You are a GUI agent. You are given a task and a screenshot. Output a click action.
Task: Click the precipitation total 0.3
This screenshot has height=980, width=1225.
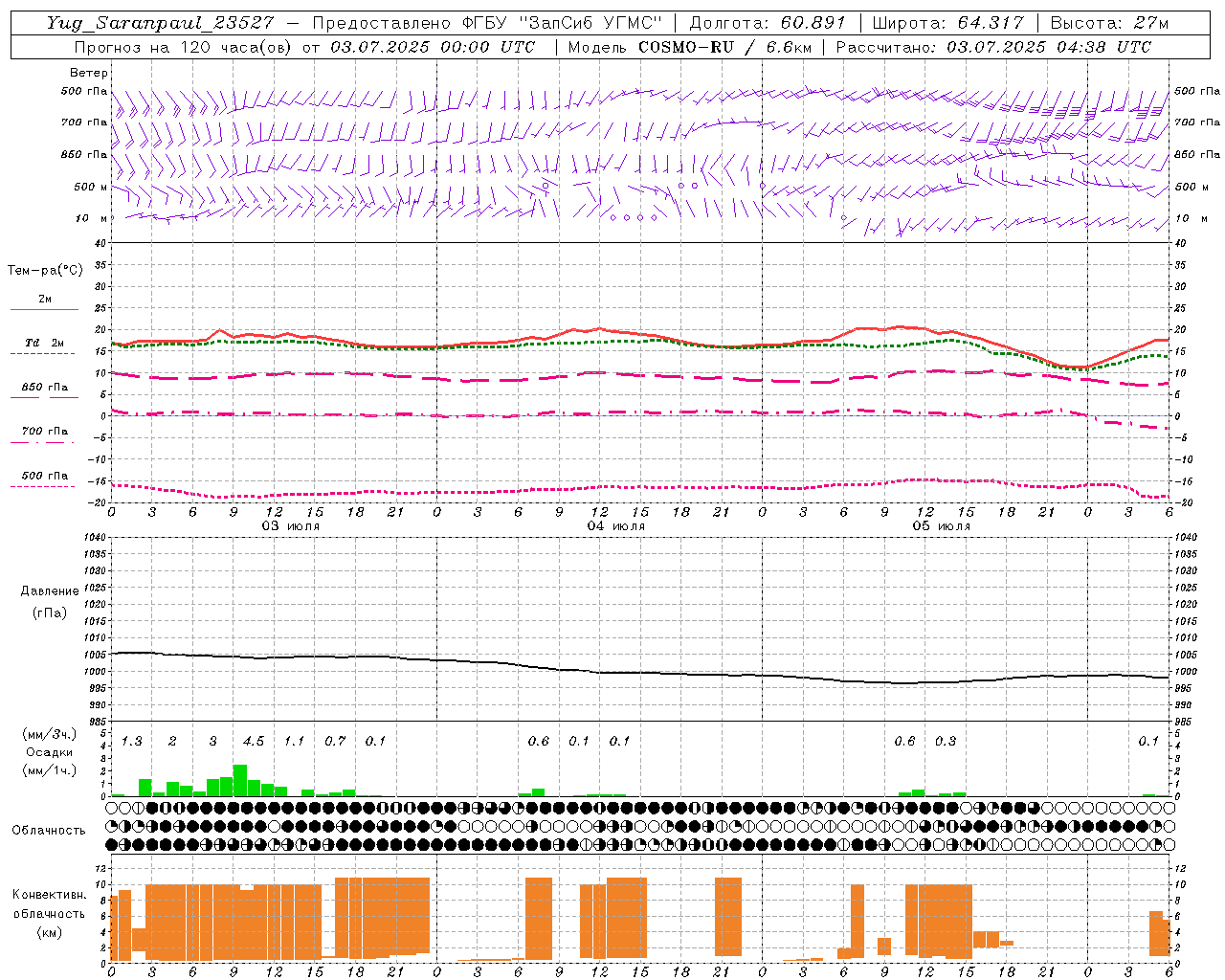pos(946,741)
